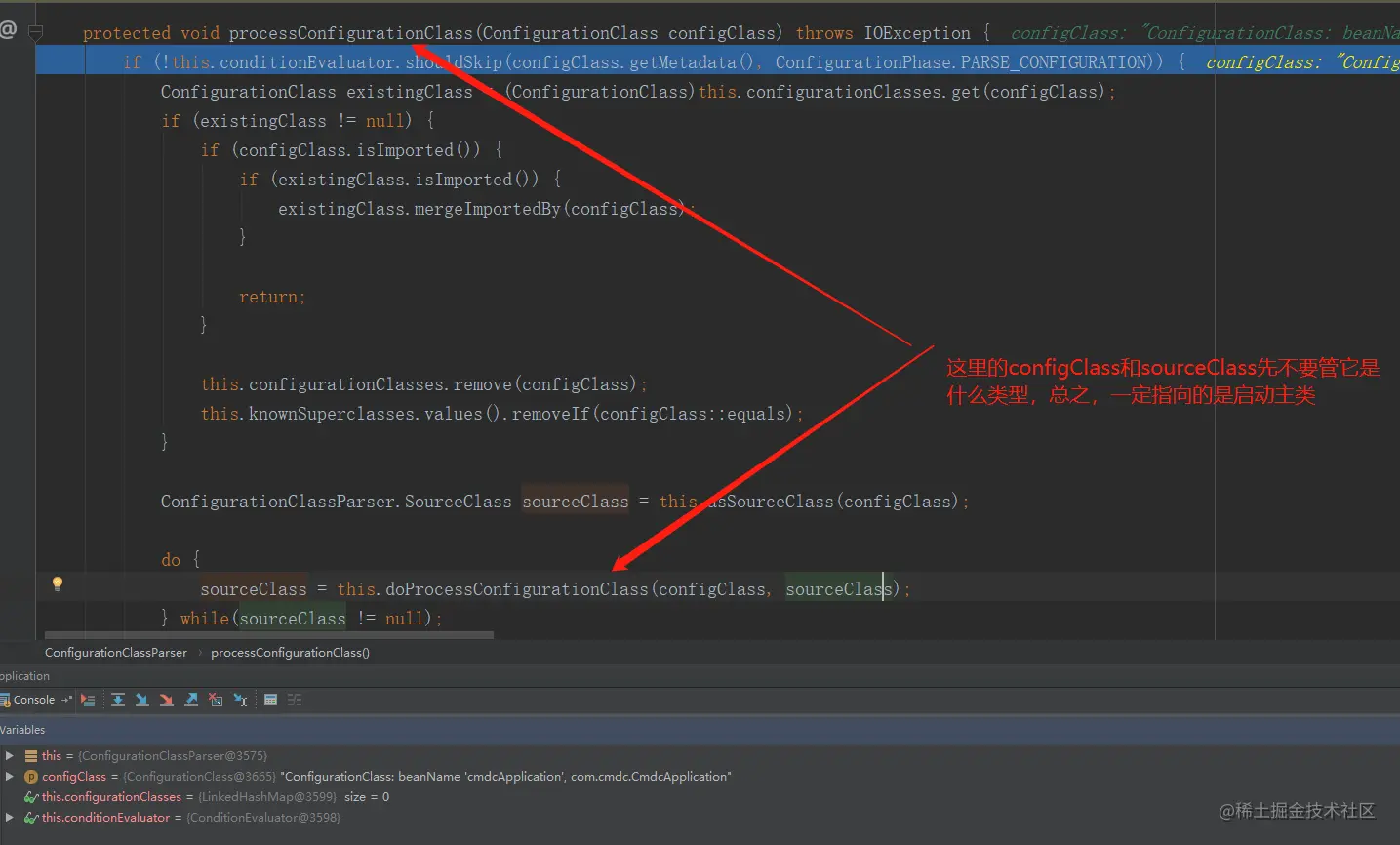Viewport: 1400px width, 845px height.
Task: Click the Trace Current Stream Chain icon
Action: [x=295, y=700]
